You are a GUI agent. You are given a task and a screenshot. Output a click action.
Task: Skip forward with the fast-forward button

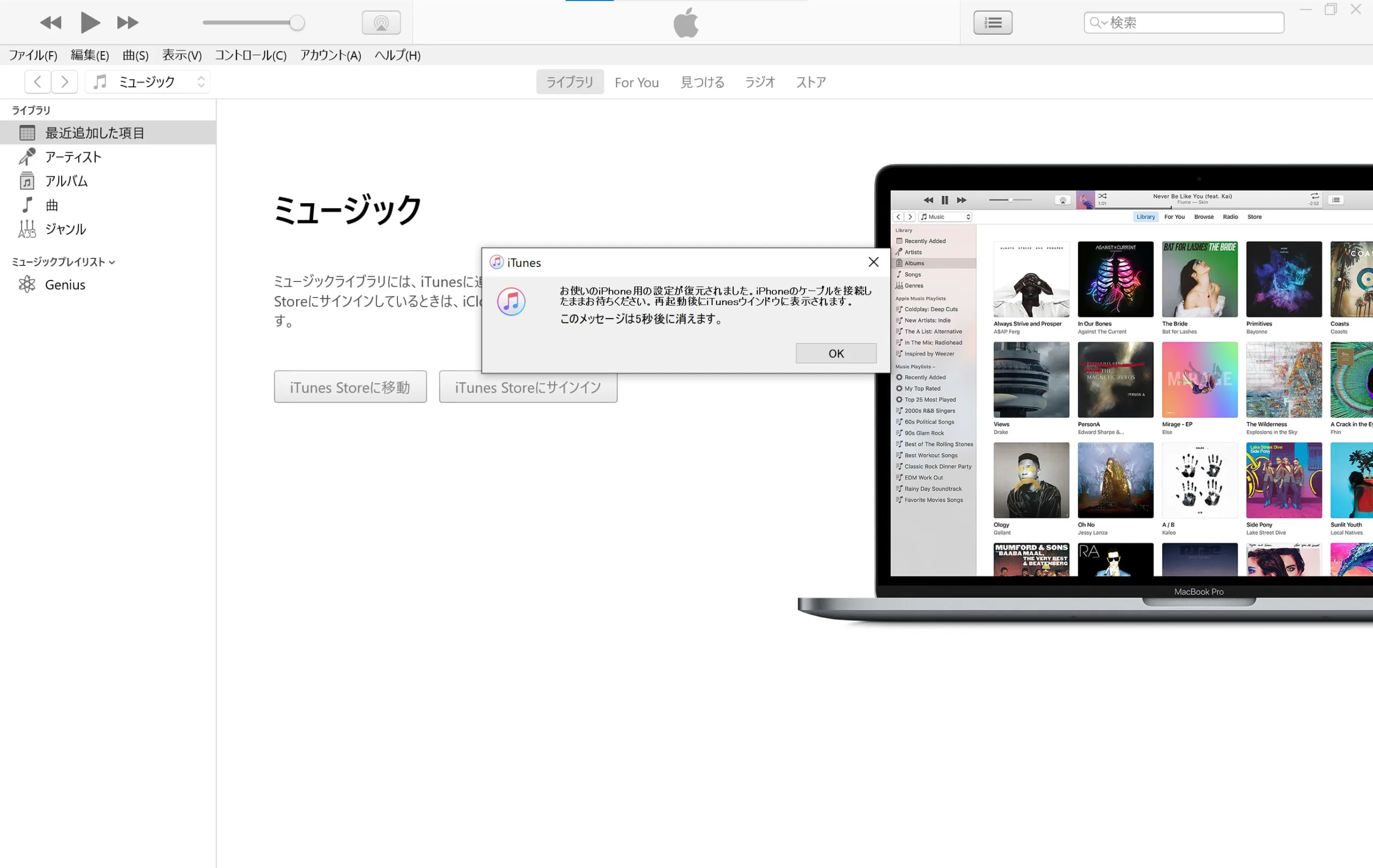click(128, 23)
